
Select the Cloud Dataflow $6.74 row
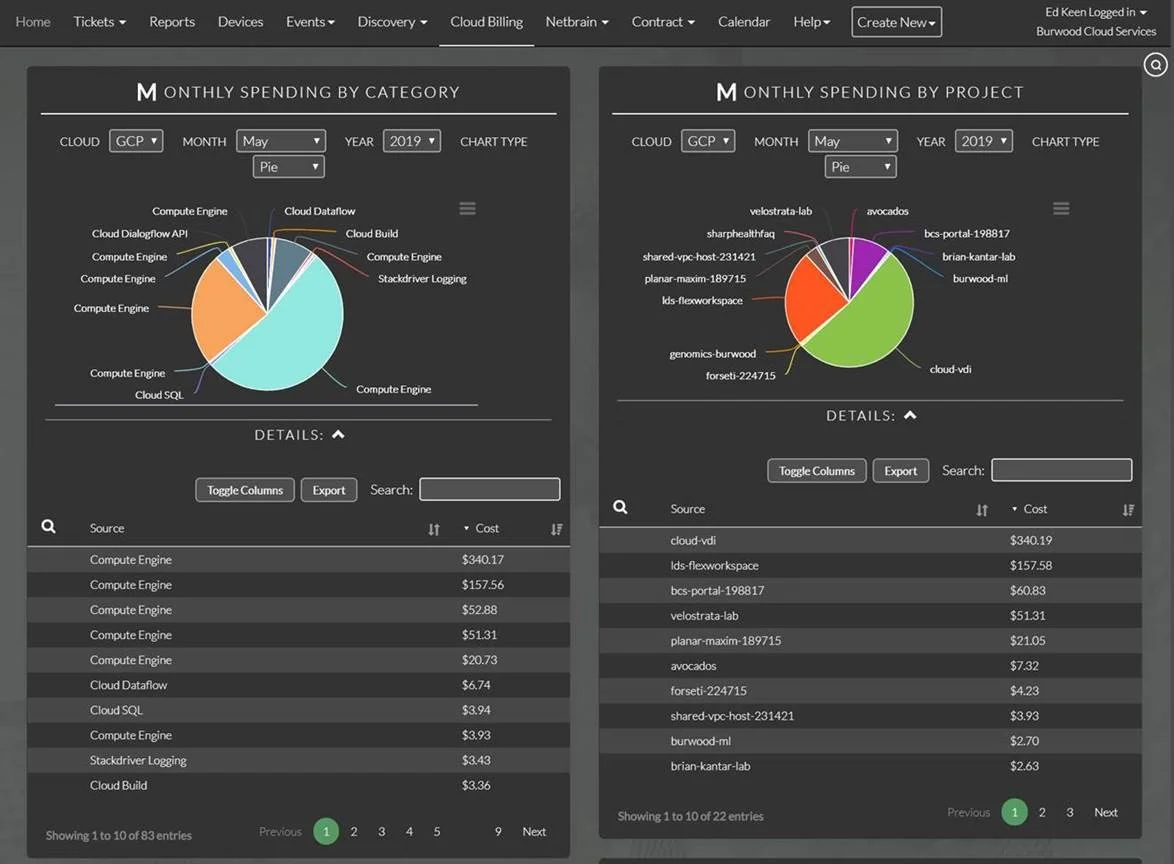tap(298, 684)
